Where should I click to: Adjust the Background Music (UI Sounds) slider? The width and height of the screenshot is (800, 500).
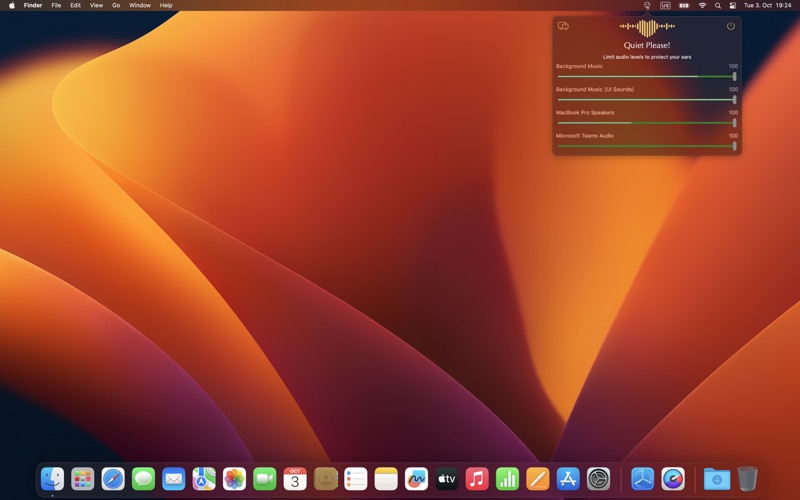[x=646, y=99]
